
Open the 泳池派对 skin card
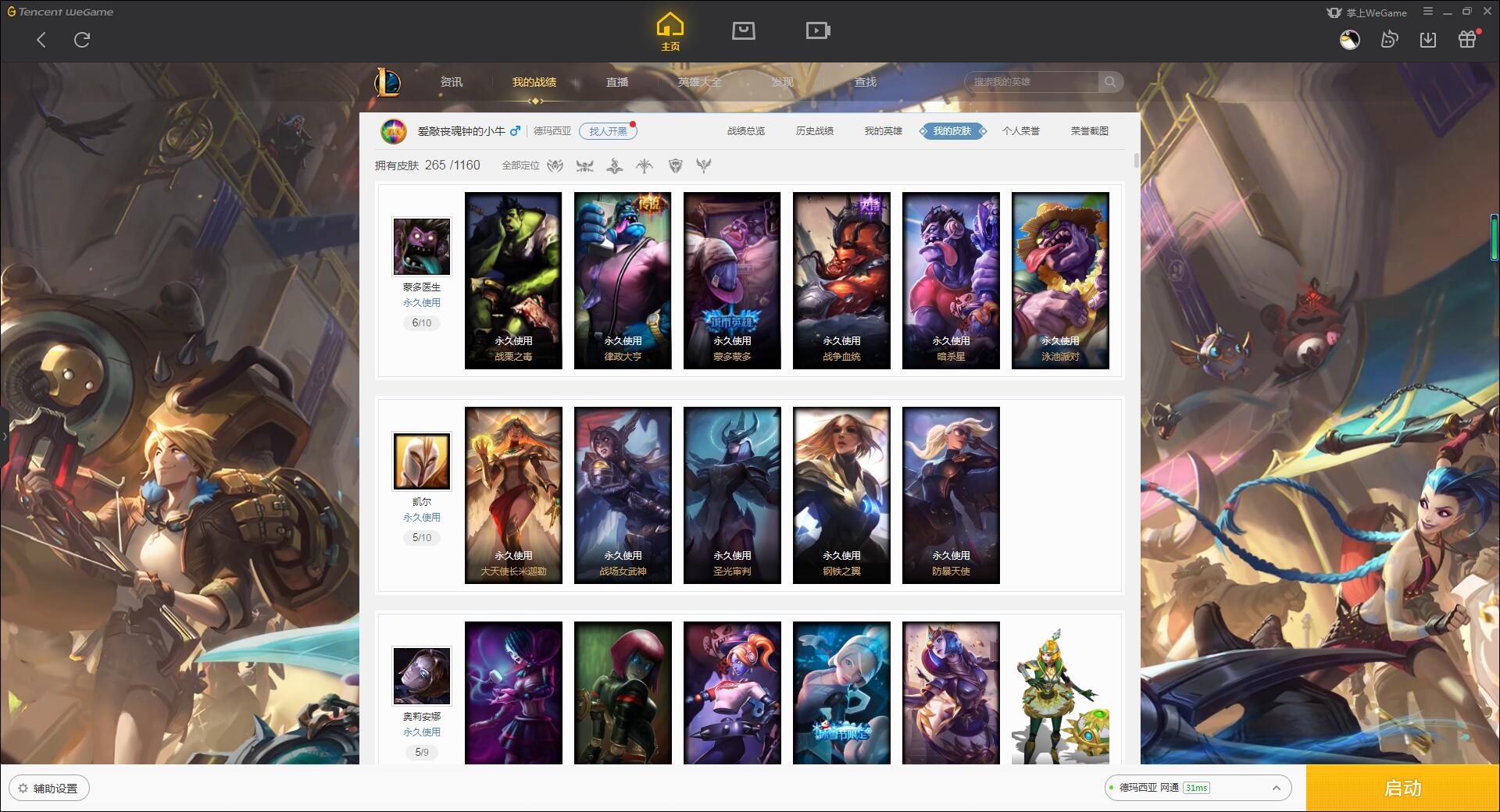click(x=1060, y=280)
